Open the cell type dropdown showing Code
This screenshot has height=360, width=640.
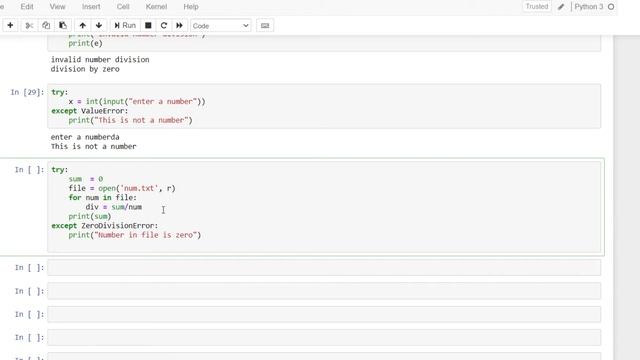point(221,26)
